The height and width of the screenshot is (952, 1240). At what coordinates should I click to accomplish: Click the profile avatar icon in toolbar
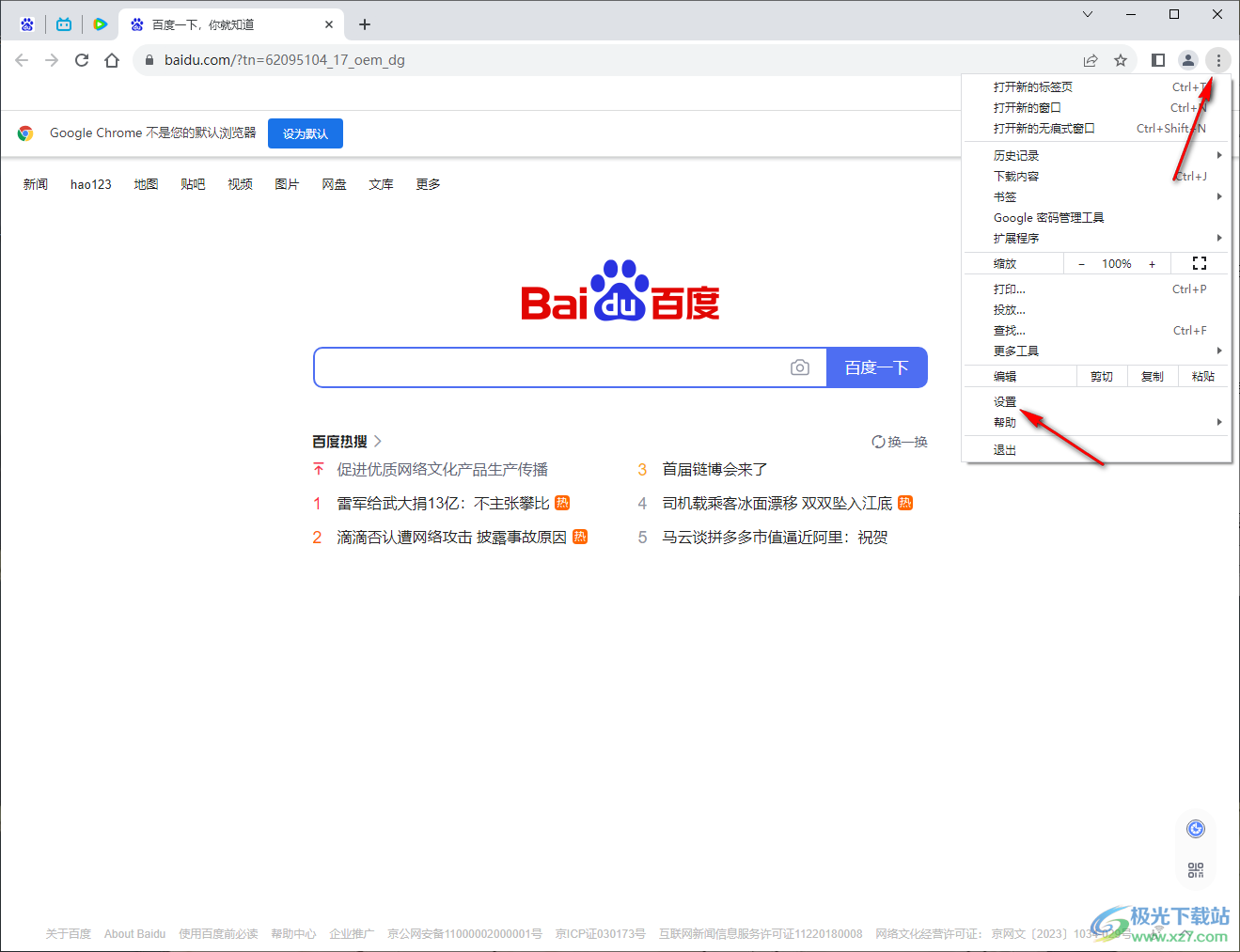click(x=1188, y=60)
